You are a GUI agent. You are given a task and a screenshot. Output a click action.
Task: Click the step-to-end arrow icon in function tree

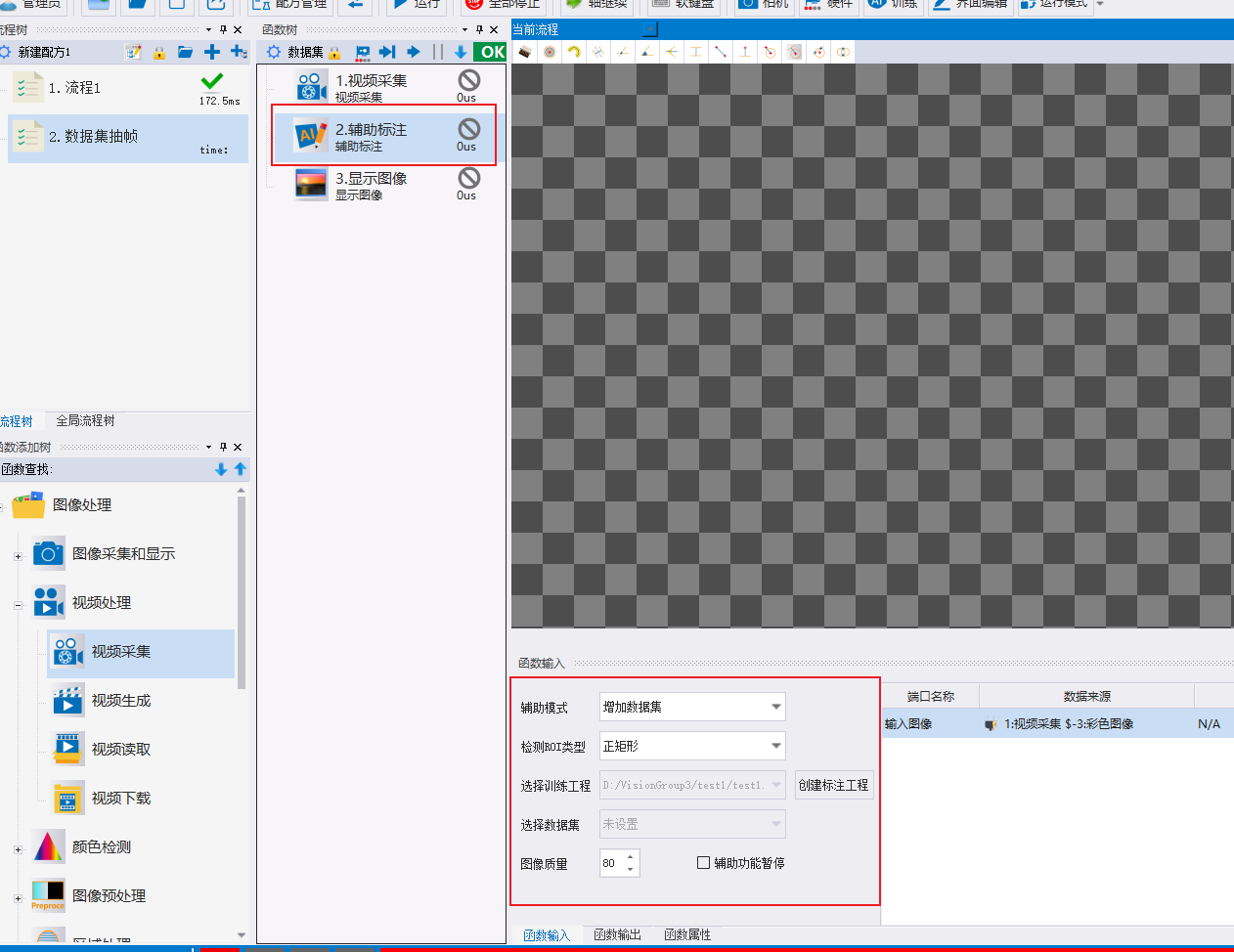[387, 52]
